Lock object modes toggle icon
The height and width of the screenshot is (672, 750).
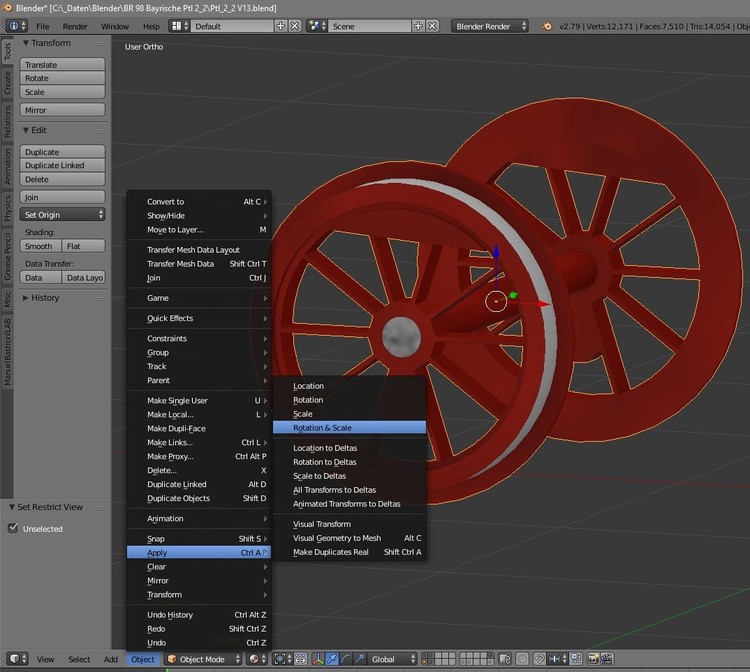pyautogui.click(x=505, y=659)
